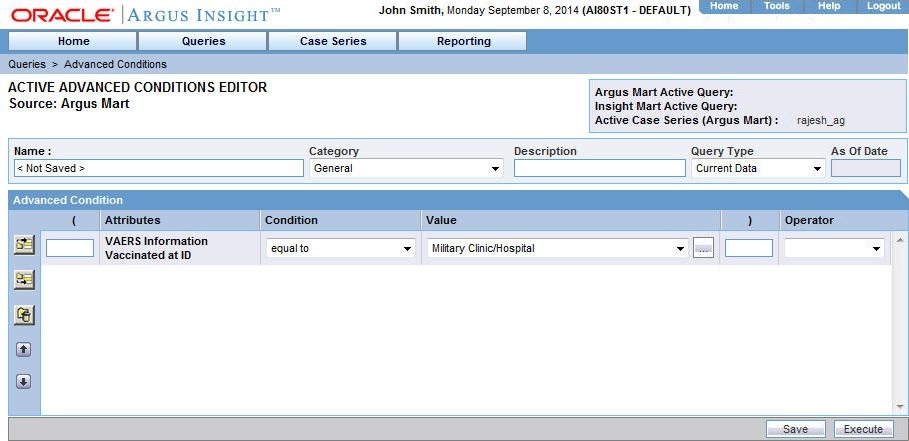Click the Value column header
The height and width of the screenshot is (441, 909).
pyautogui.click(x=441, y=220)
